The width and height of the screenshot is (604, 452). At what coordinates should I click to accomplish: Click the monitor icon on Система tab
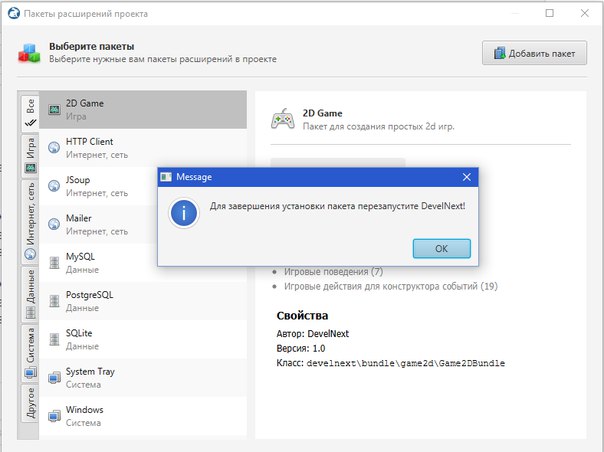[x=30, y=373]
